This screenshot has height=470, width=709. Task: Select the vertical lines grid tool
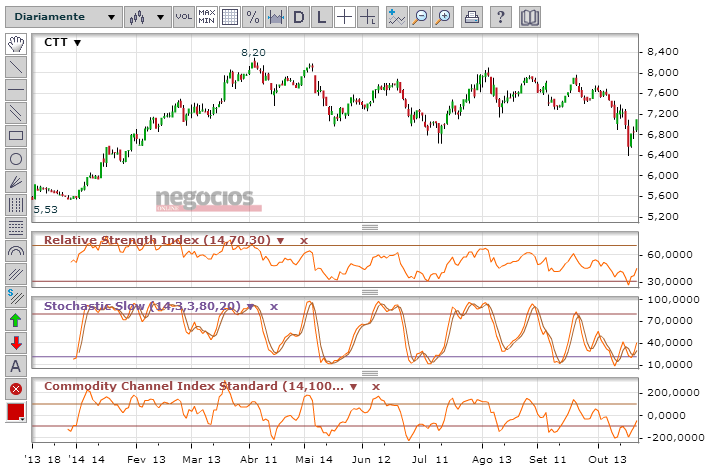(x=16, y=205)
